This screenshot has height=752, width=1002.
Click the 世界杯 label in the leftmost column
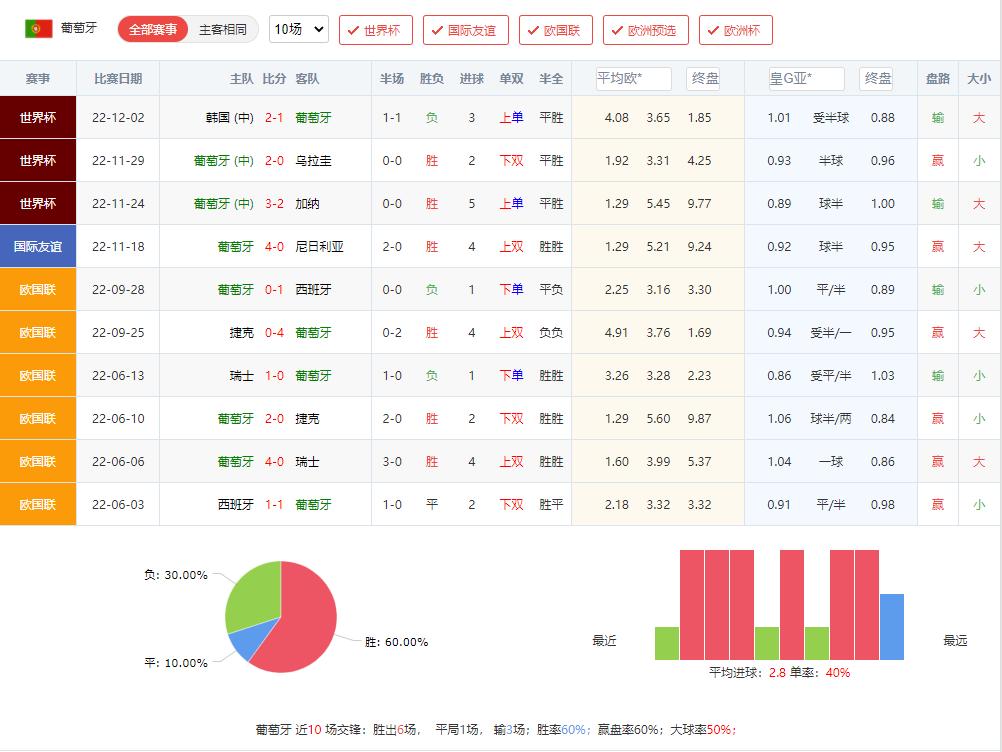pyautogui.click(x=37, y=117)
